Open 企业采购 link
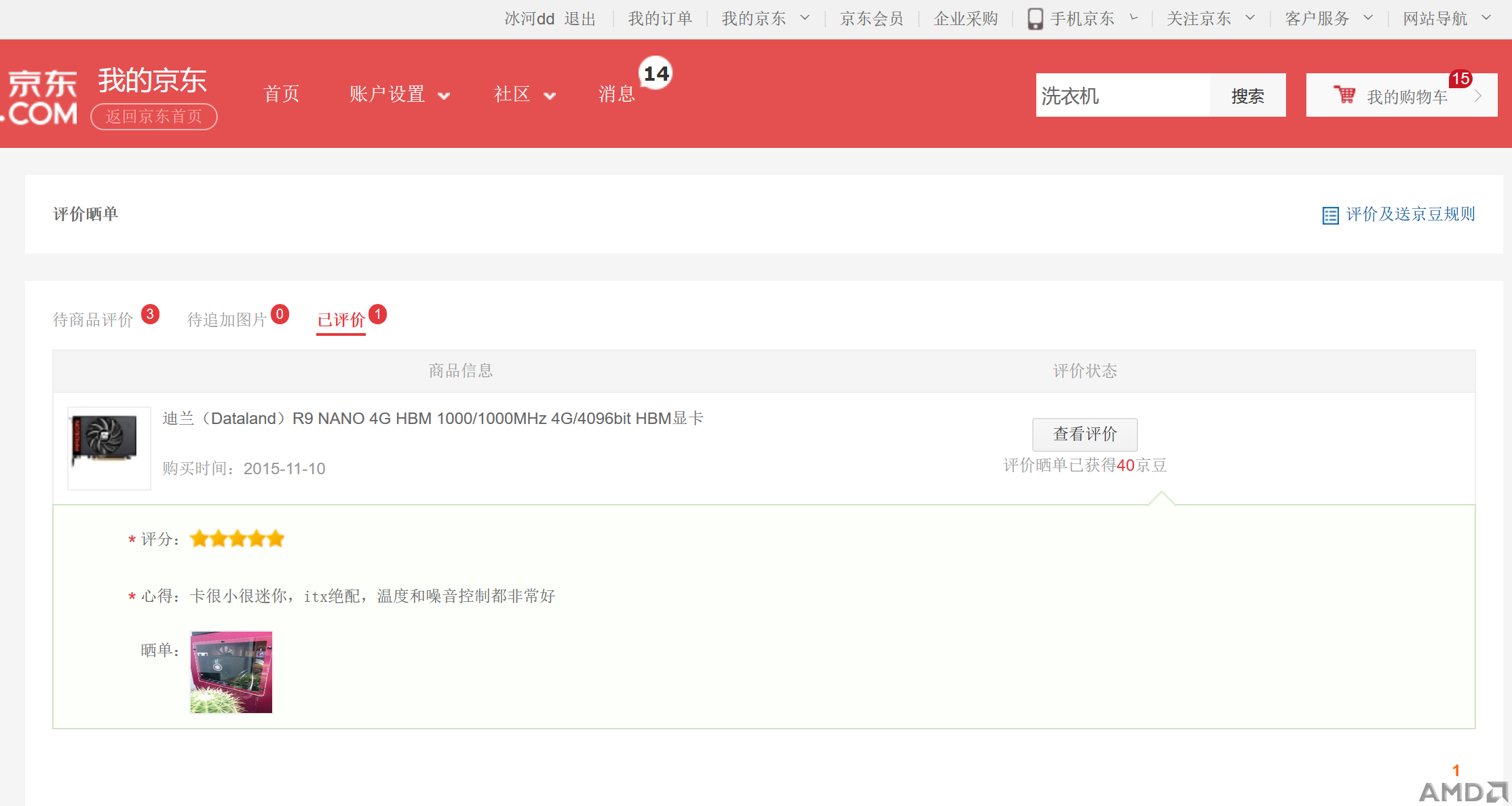The height and width of the screenshot is (806, 1512). [x=966, y=19]
